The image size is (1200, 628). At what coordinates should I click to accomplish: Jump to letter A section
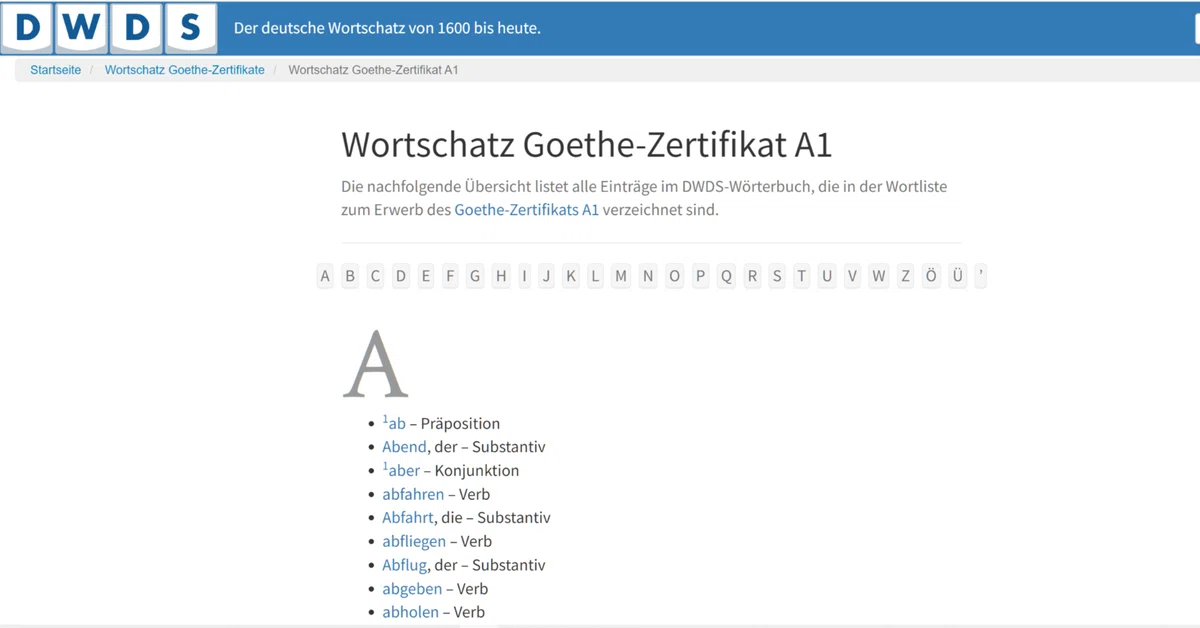pos(325,276)
